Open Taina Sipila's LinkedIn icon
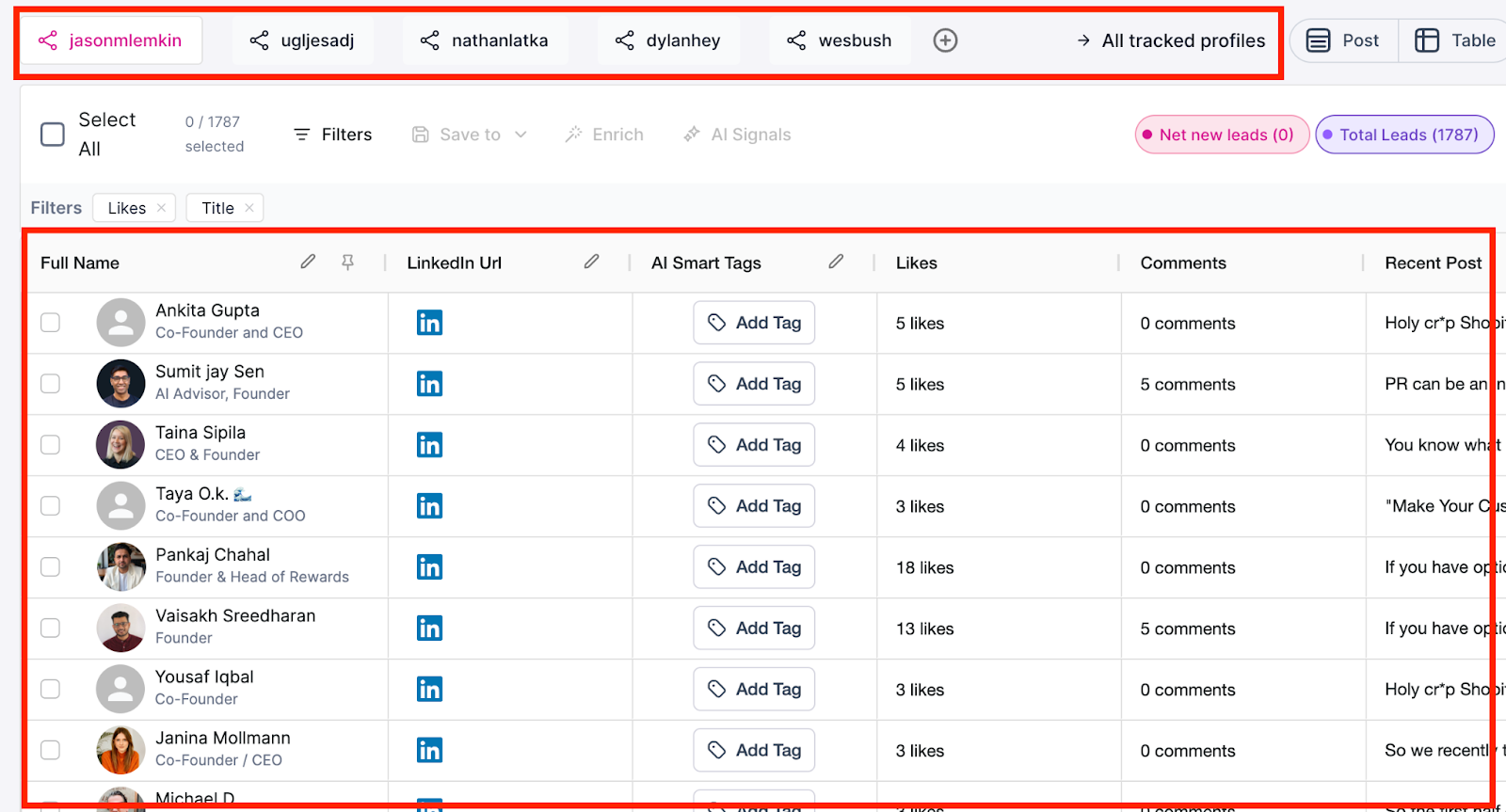The image size is (1506, 812). (429, 445)
